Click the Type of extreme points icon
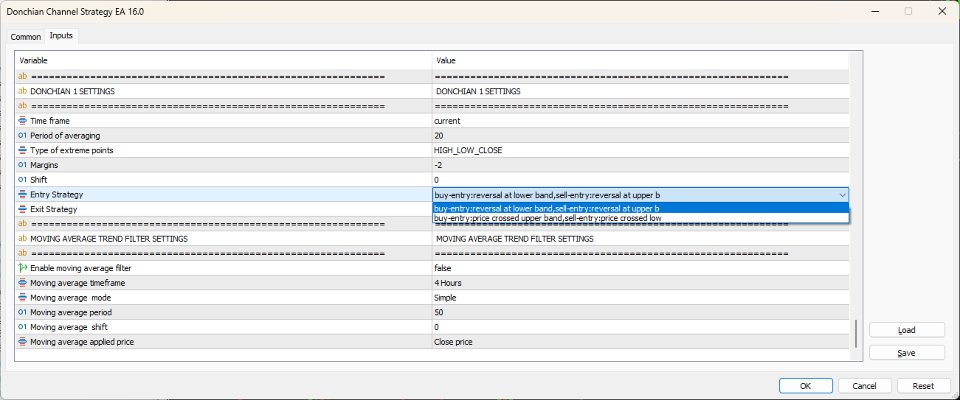The image size is (960, 400). pos(23,151)
